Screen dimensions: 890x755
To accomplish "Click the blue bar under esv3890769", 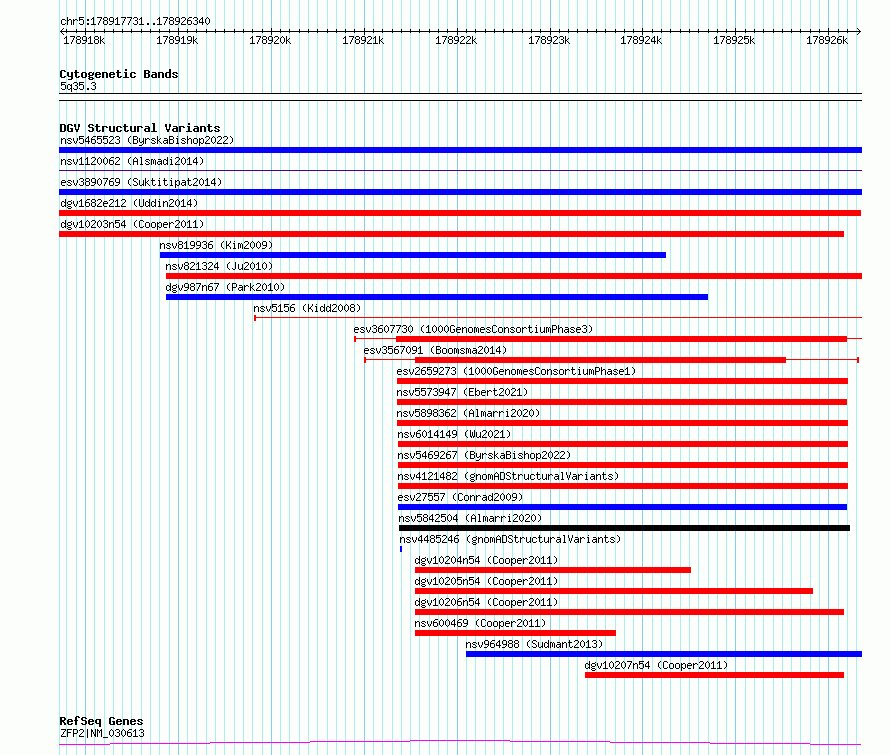I will [460, 192].
